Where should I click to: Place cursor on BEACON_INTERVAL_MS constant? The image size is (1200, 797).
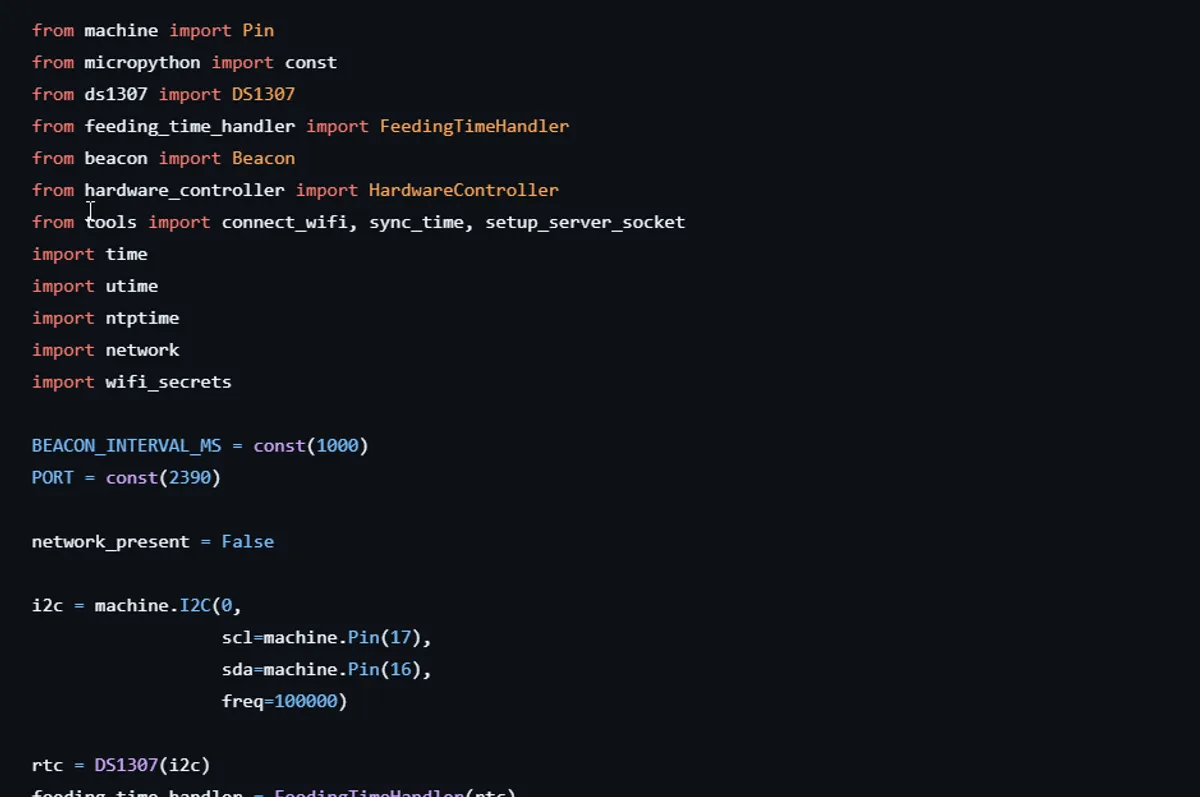pyautogui.click(x=126, y=446)
